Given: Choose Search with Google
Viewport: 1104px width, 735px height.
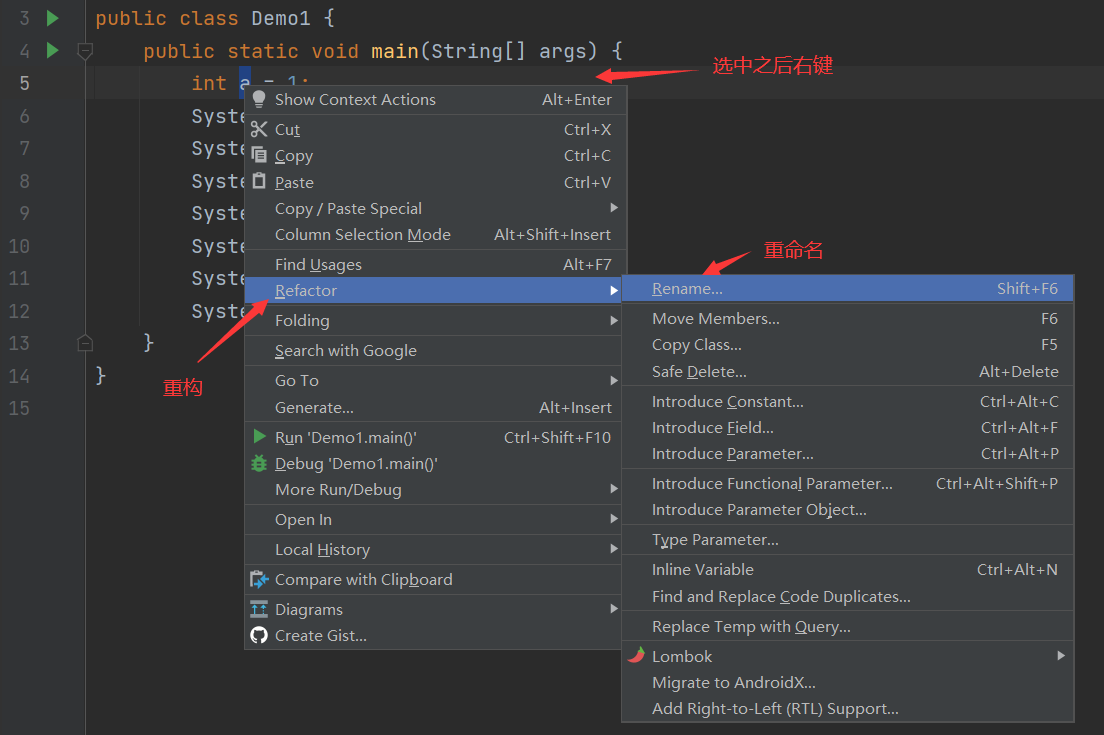Looking at the screenshot, I should tap(433, 351).
